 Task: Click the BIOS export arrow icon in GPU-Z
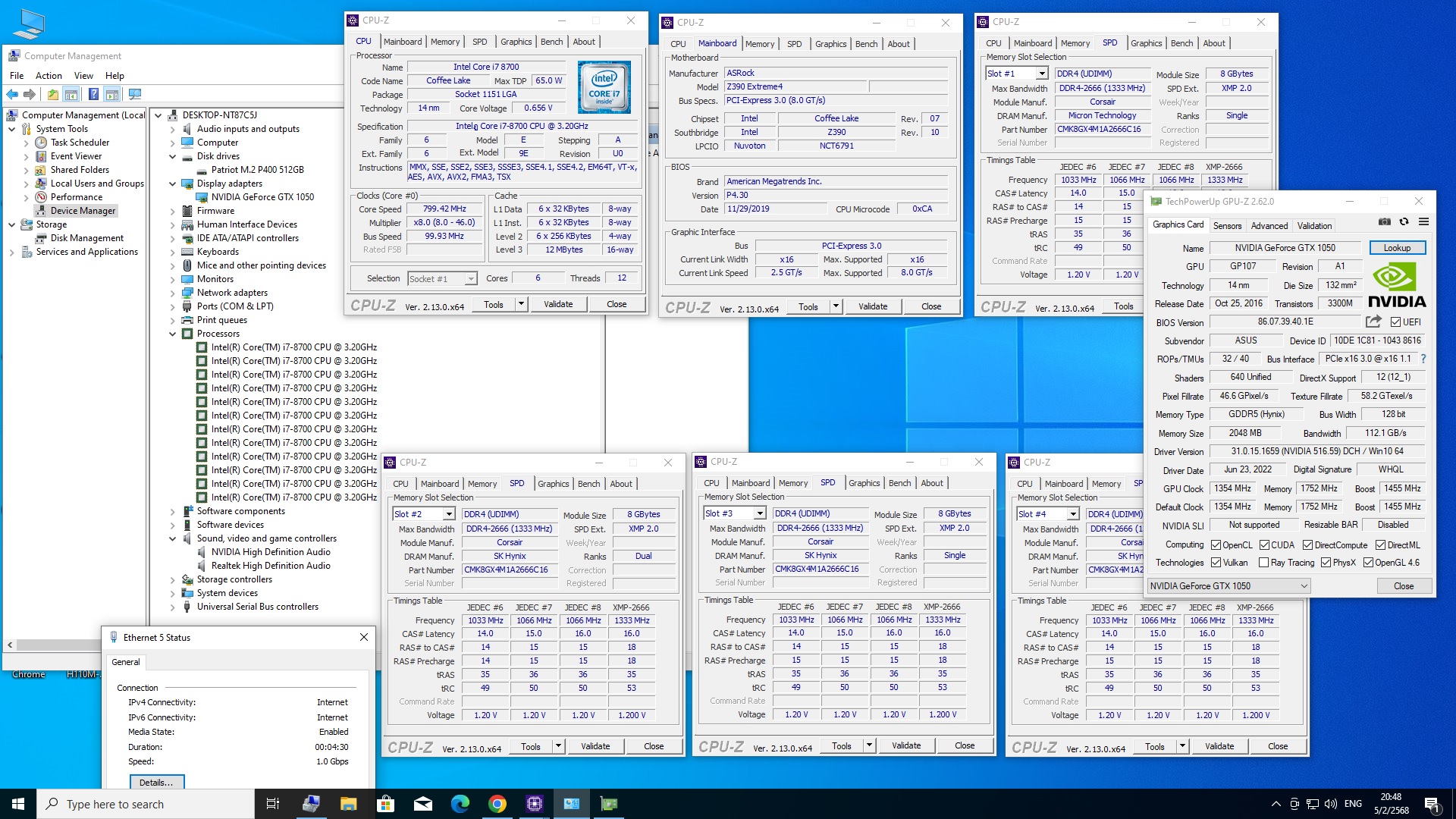tap(1373, 322)
